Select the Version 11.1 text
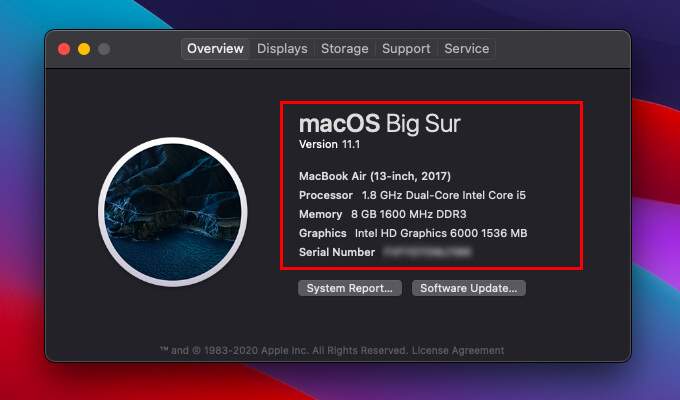Viewport: 680px width, 400px height. [330, 144]
